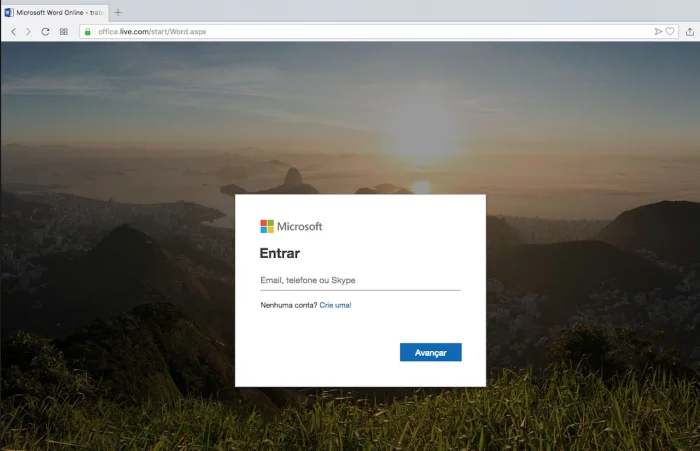Reload the page with the refresh icon
Image resolution: width=700 pixels, height=451 pixels.
tap(45, 32)
